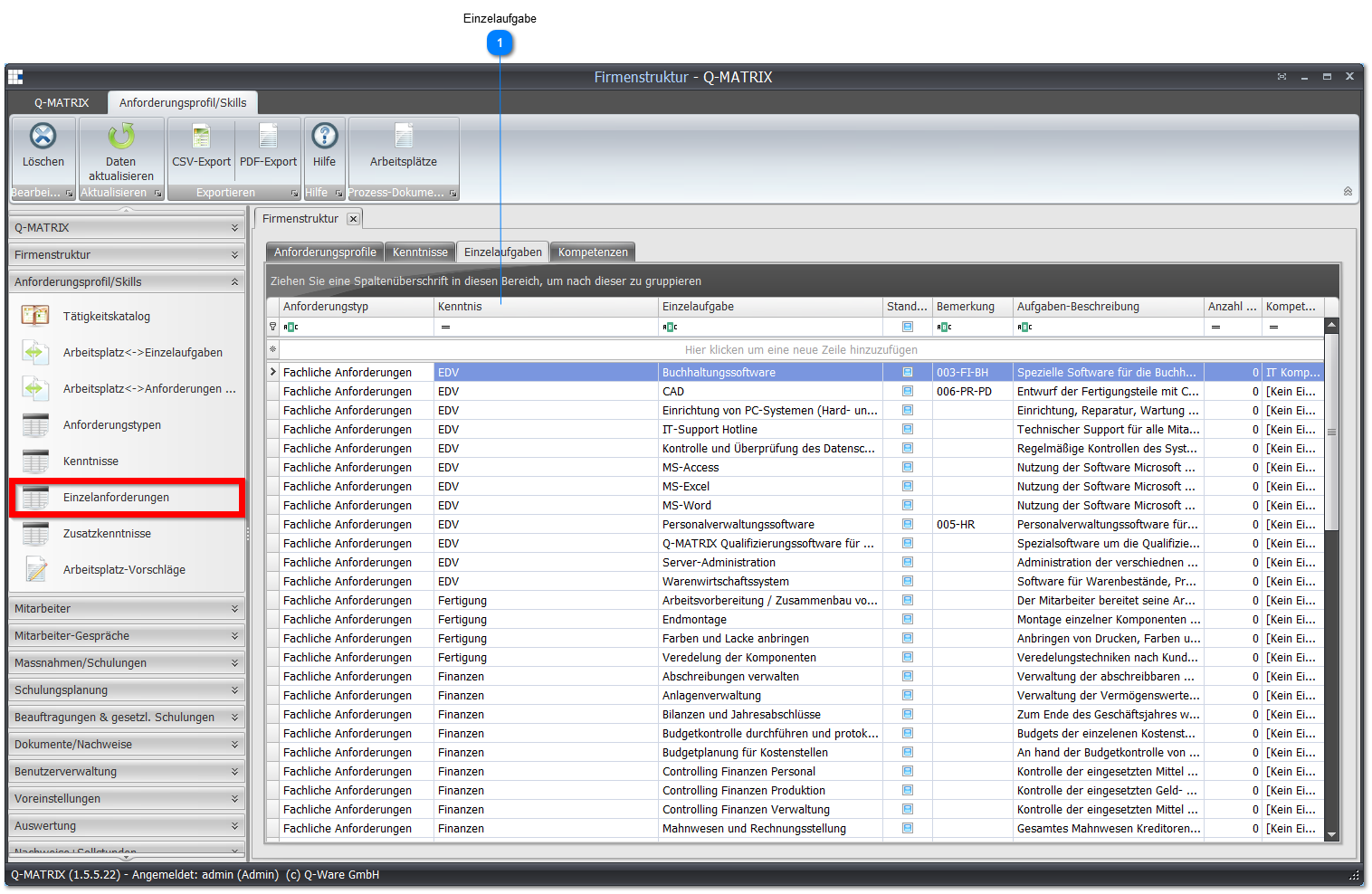Switch to the Kompetenzen tab
1372x894 pixels.
coord(593,252)
